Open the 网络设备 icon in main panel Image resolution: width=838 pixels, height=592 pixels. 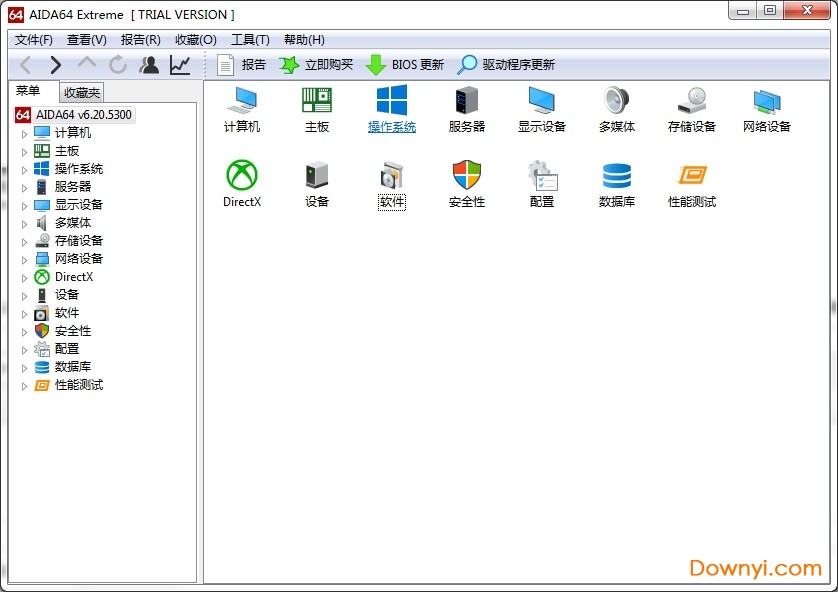pos(767,101)
